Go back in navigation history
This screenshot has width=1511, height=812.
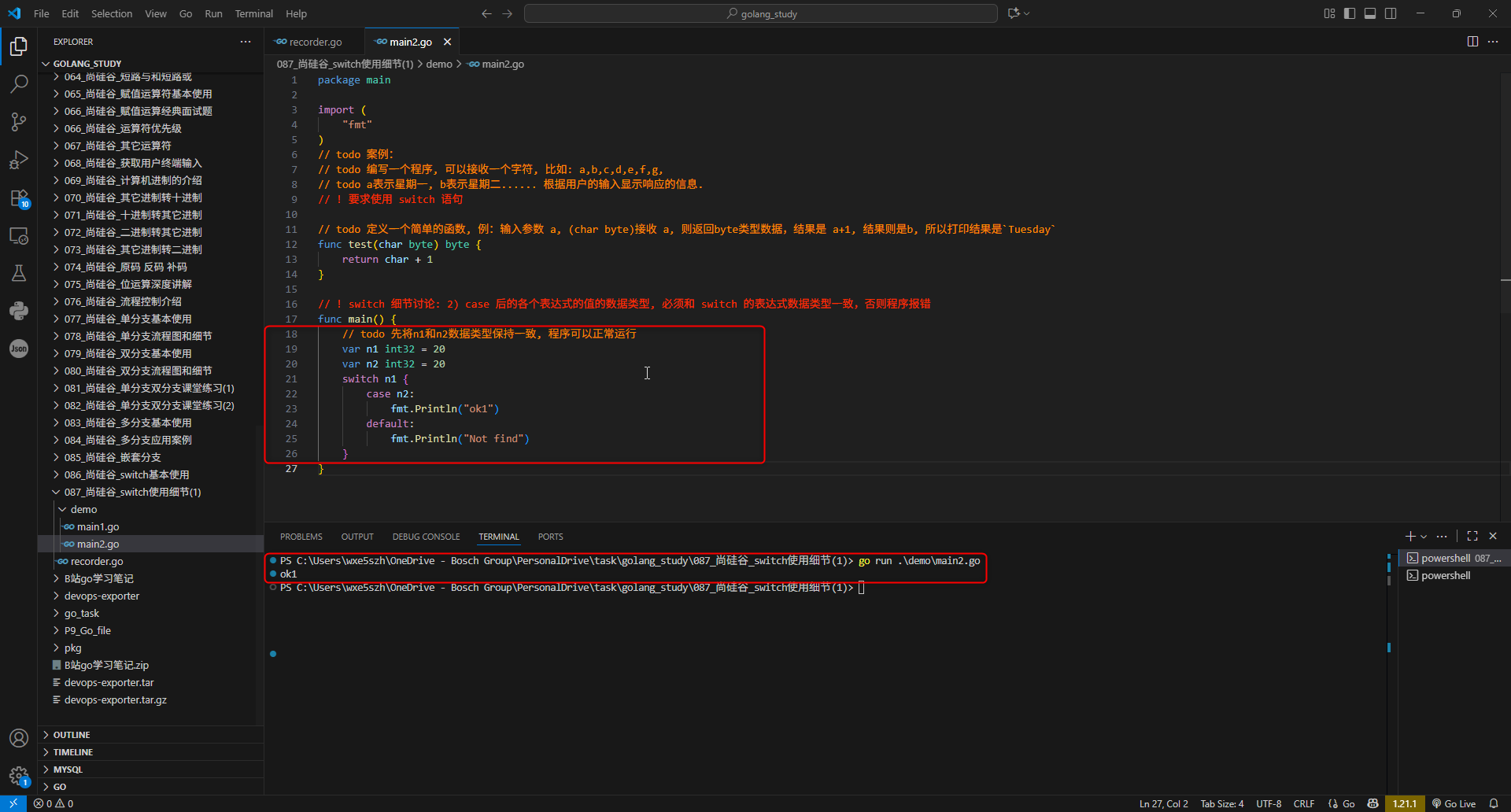point(486,13)
